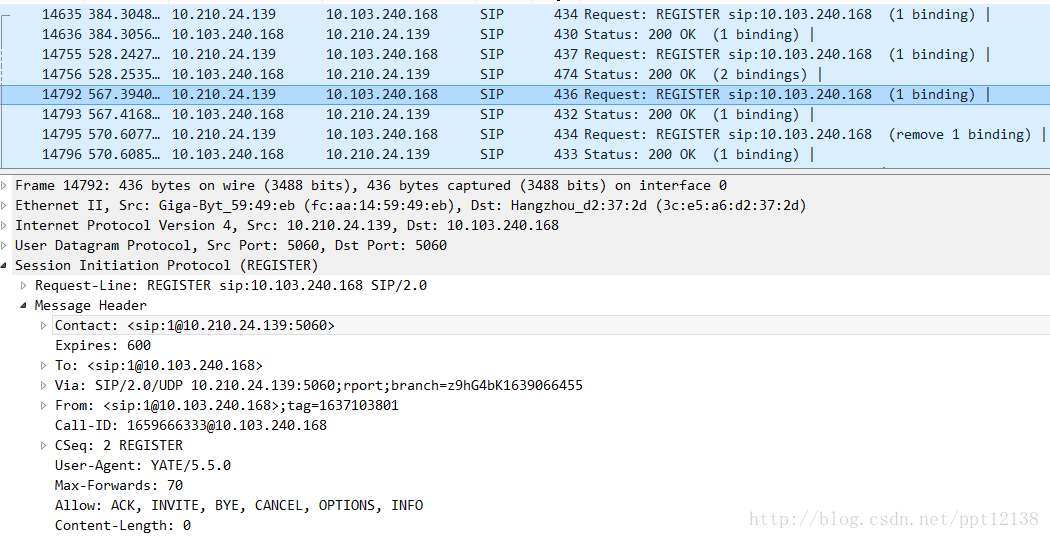Select the Expires: 600 line
The width and height of the screenshot is (1050, 539).
(x=103, y=345)
